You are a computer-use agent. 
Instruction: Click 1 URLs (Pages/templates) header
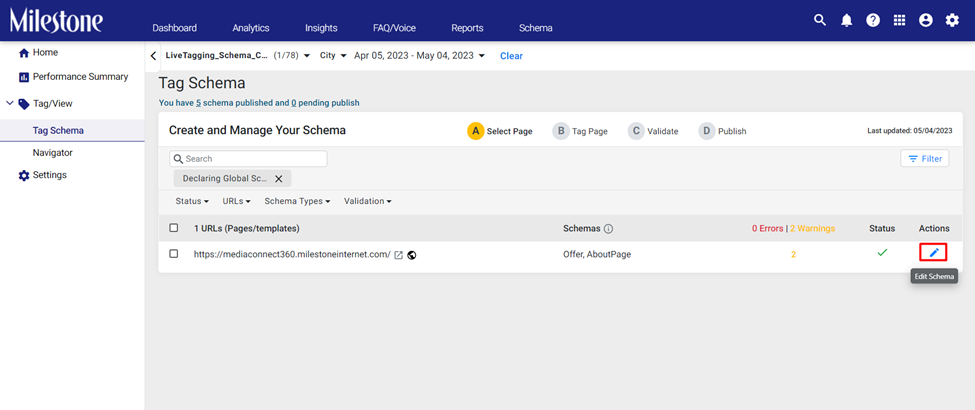click(247, 228)
